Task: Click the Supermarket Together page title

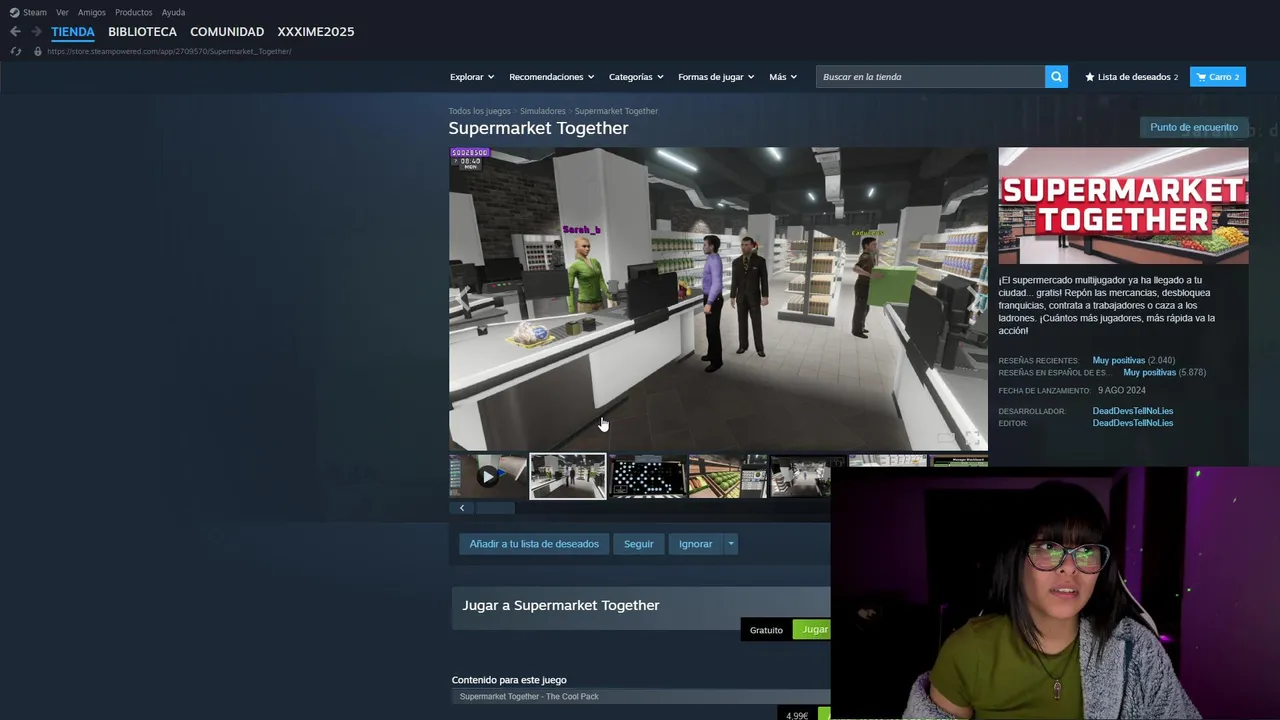Action: pyautogui.click(x=538, y=128)
